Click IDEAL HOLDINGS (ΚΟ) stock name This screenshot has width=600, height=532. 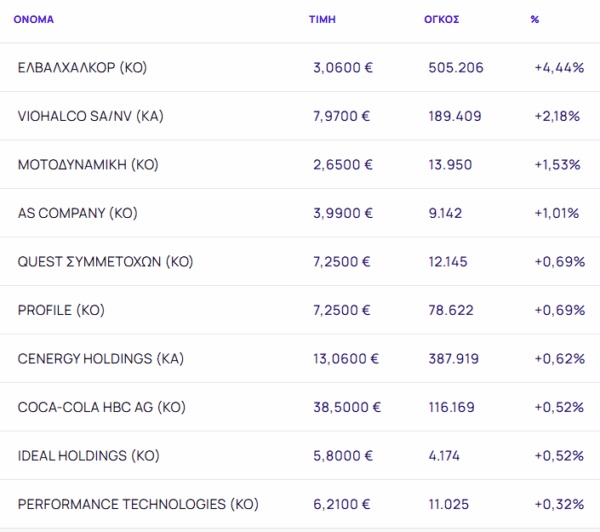coord(89,456)
